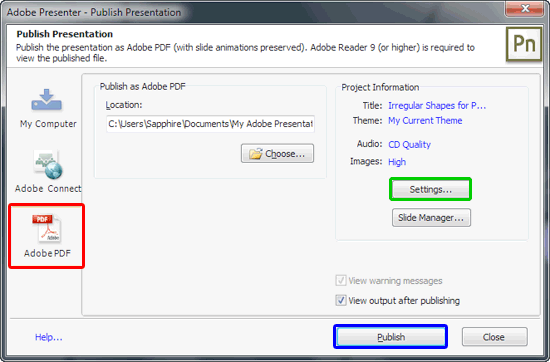Open the CD Quality audio link
Image resolution: width=550 pixels, height=362 pixels.
[x=409, y=145]
